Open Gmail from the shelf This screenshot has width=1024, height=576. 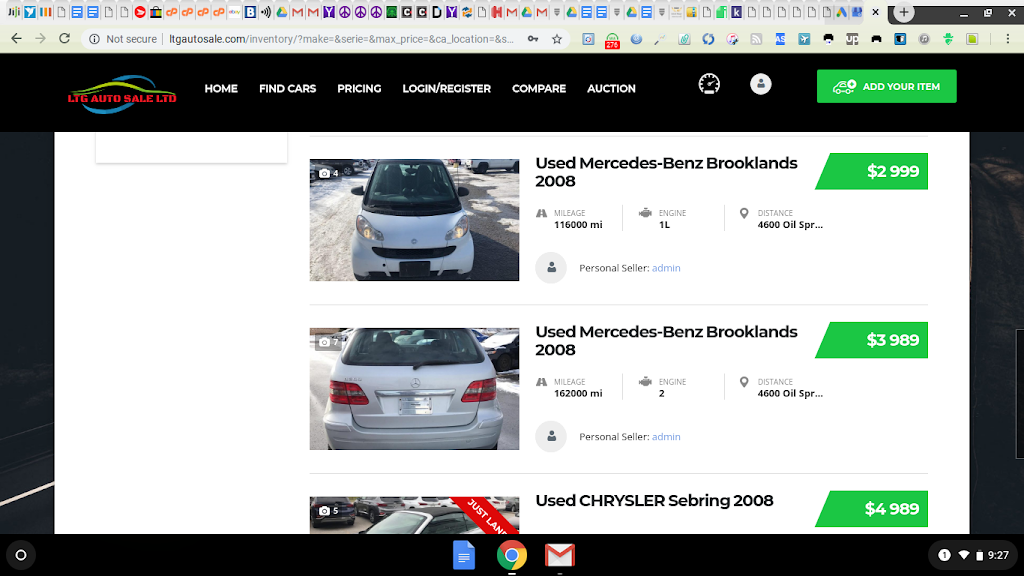click(560, 555)
